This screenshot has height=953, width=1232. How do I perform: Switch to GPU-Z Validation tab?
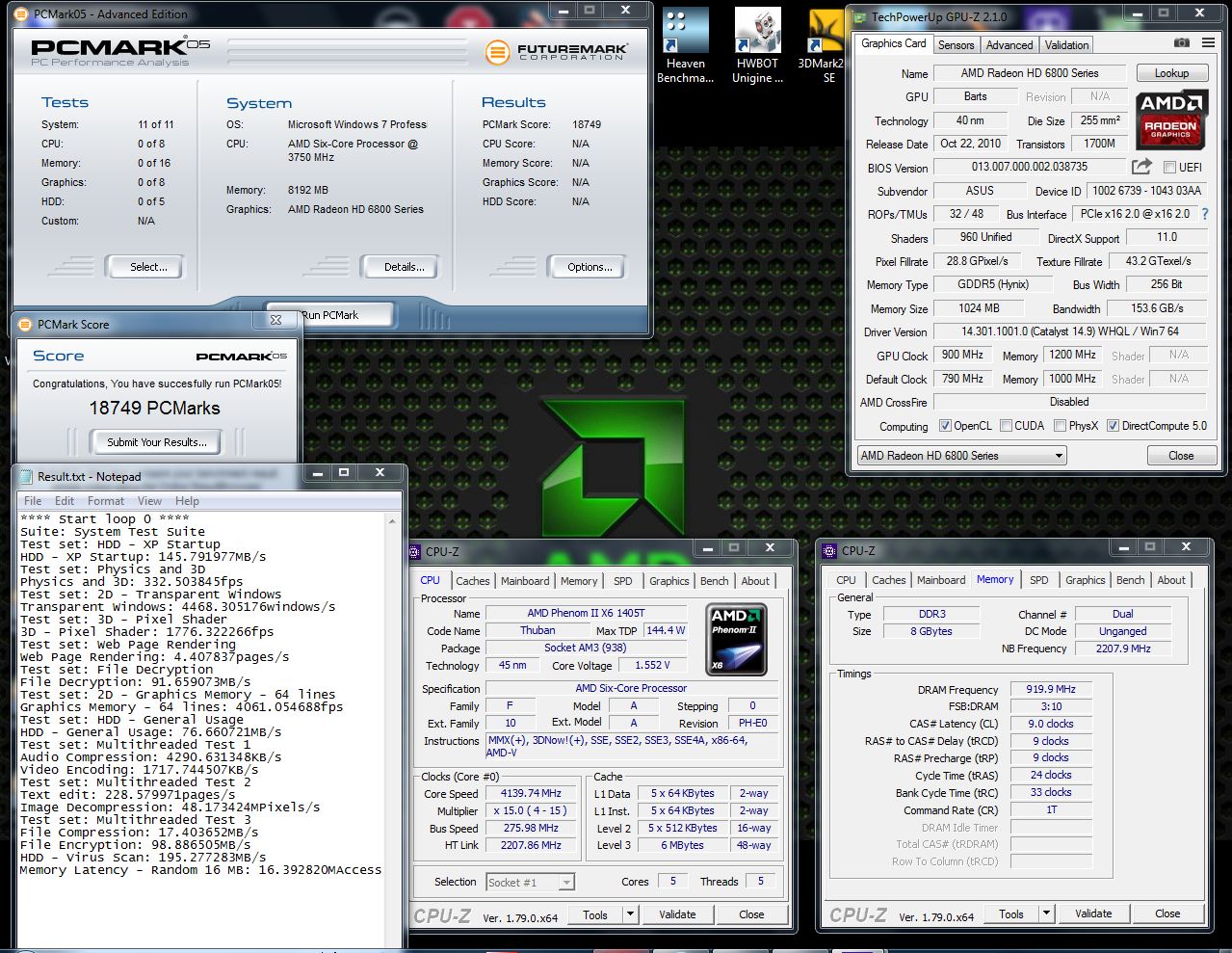(1066, 45)
